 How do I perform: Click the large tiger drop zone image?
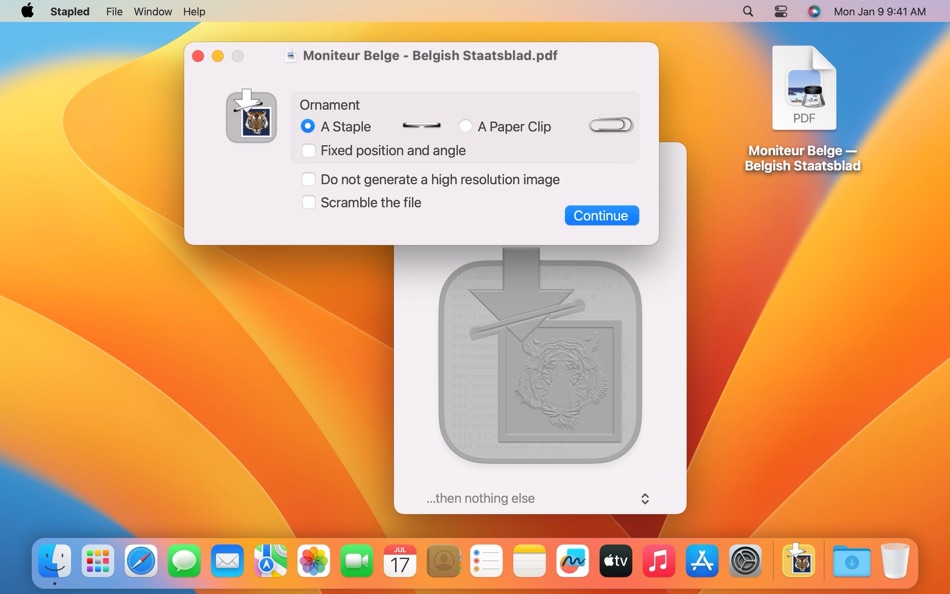coord(540,356)
